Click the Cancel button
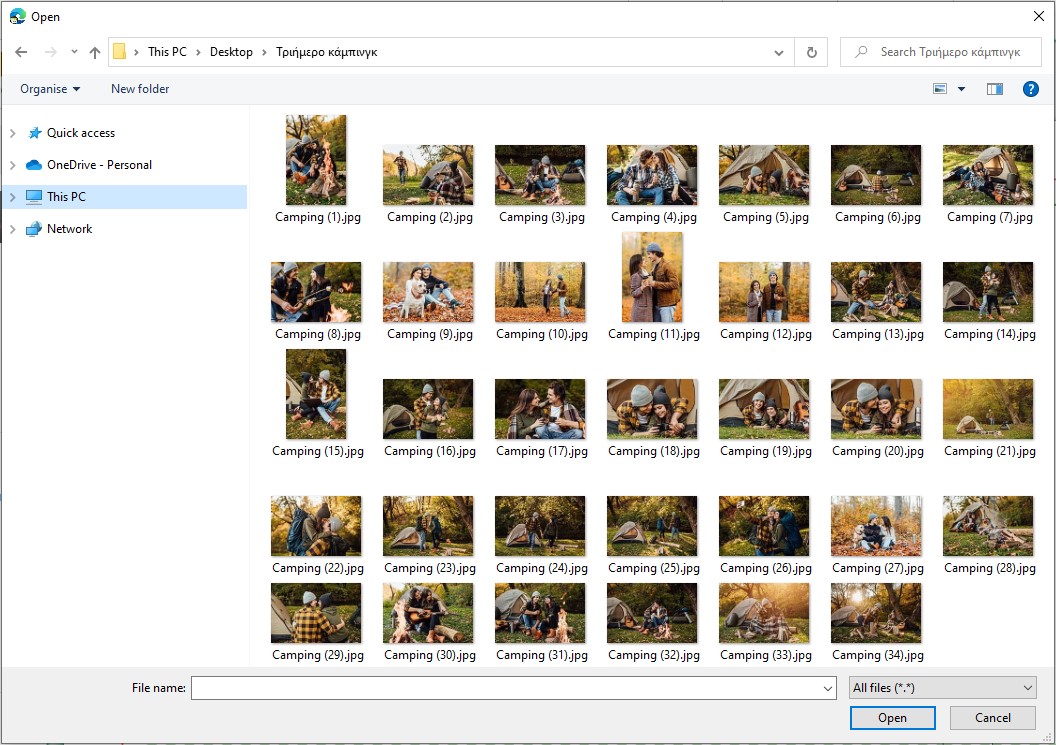Image resolution: width=1056 pixels, height=745 pixels. 992,718
